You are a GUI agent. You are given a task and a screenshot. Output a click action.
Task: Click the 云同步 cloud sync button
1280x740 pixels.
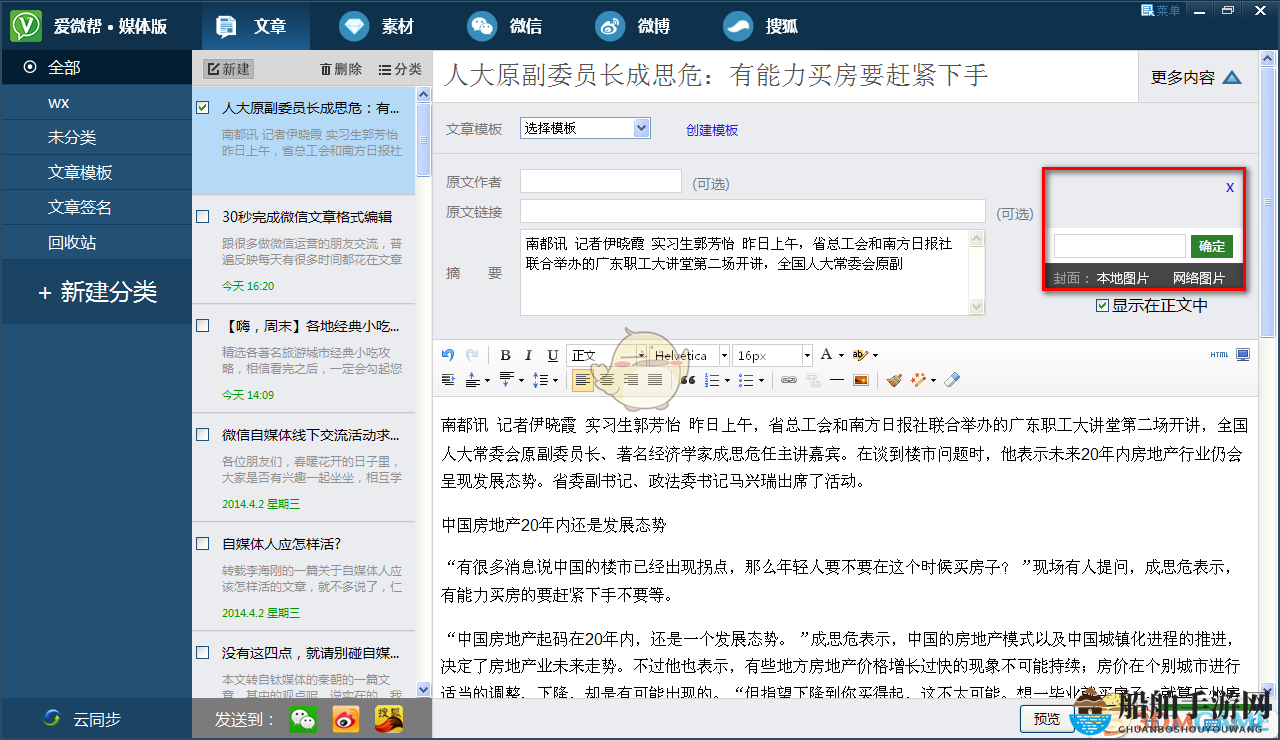point(84,719)
